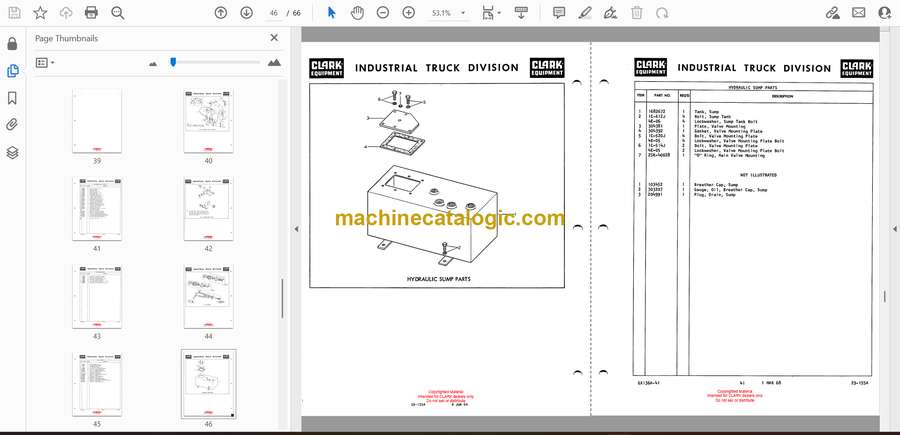Click 'Breather Cap, Sump' description row
The image size is (900, 435).
pos(715,185)
